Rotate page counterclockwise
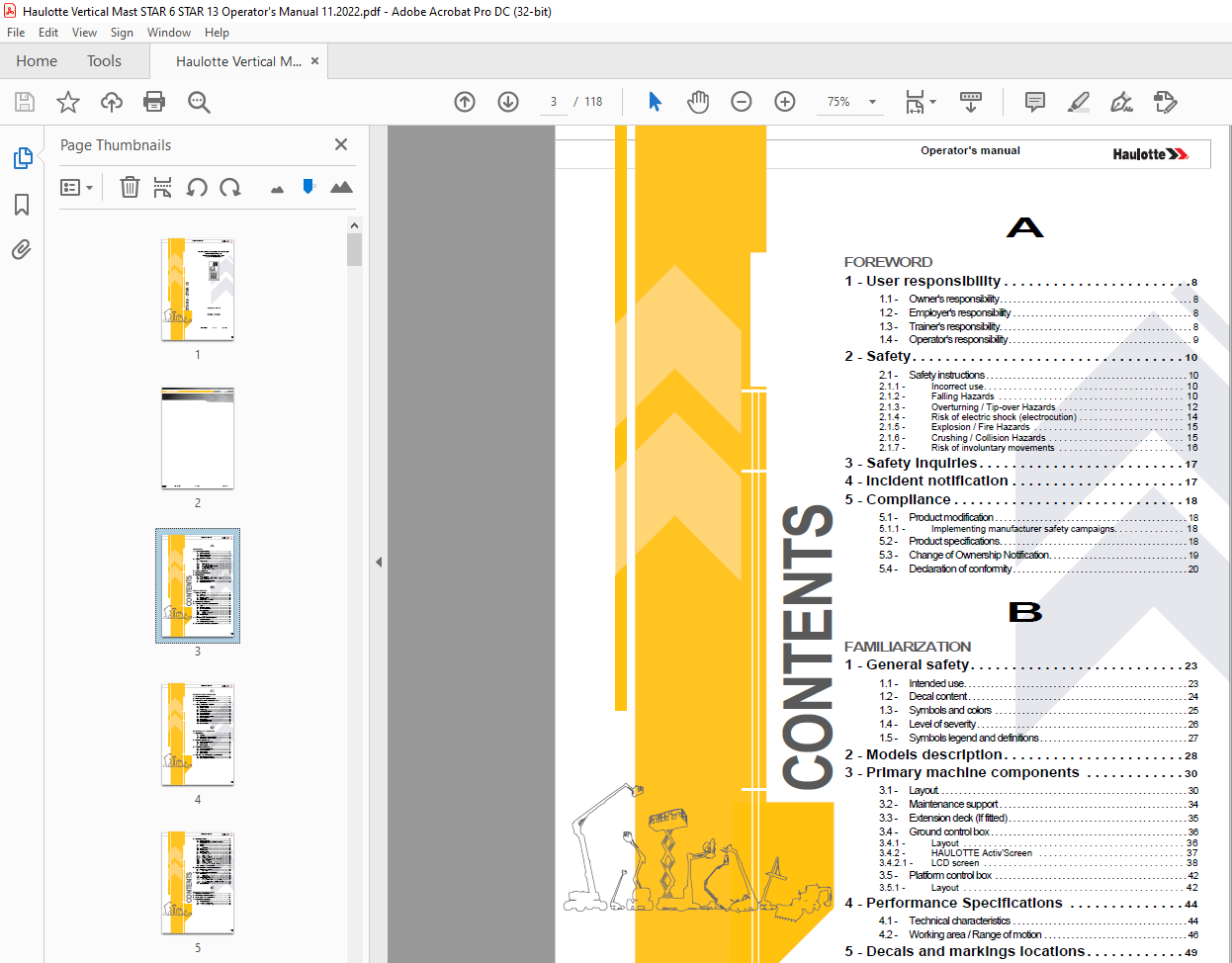Viewport: 1232px width, 963px height. pos(197,187)
